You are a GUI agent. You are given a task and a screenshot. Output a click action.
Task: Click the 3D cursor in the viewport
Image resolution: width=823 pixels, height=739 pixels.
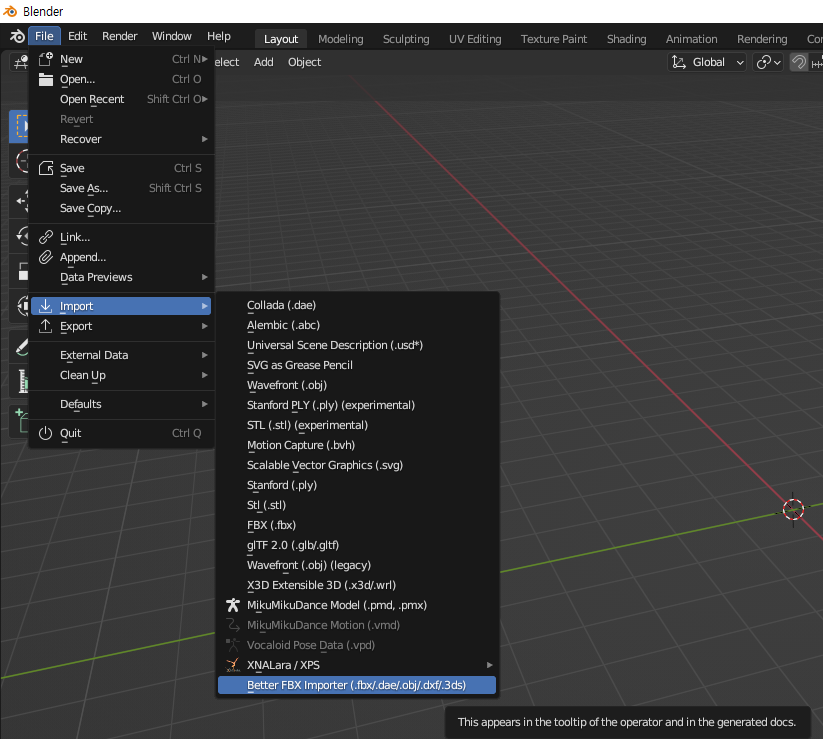[793, 509]
